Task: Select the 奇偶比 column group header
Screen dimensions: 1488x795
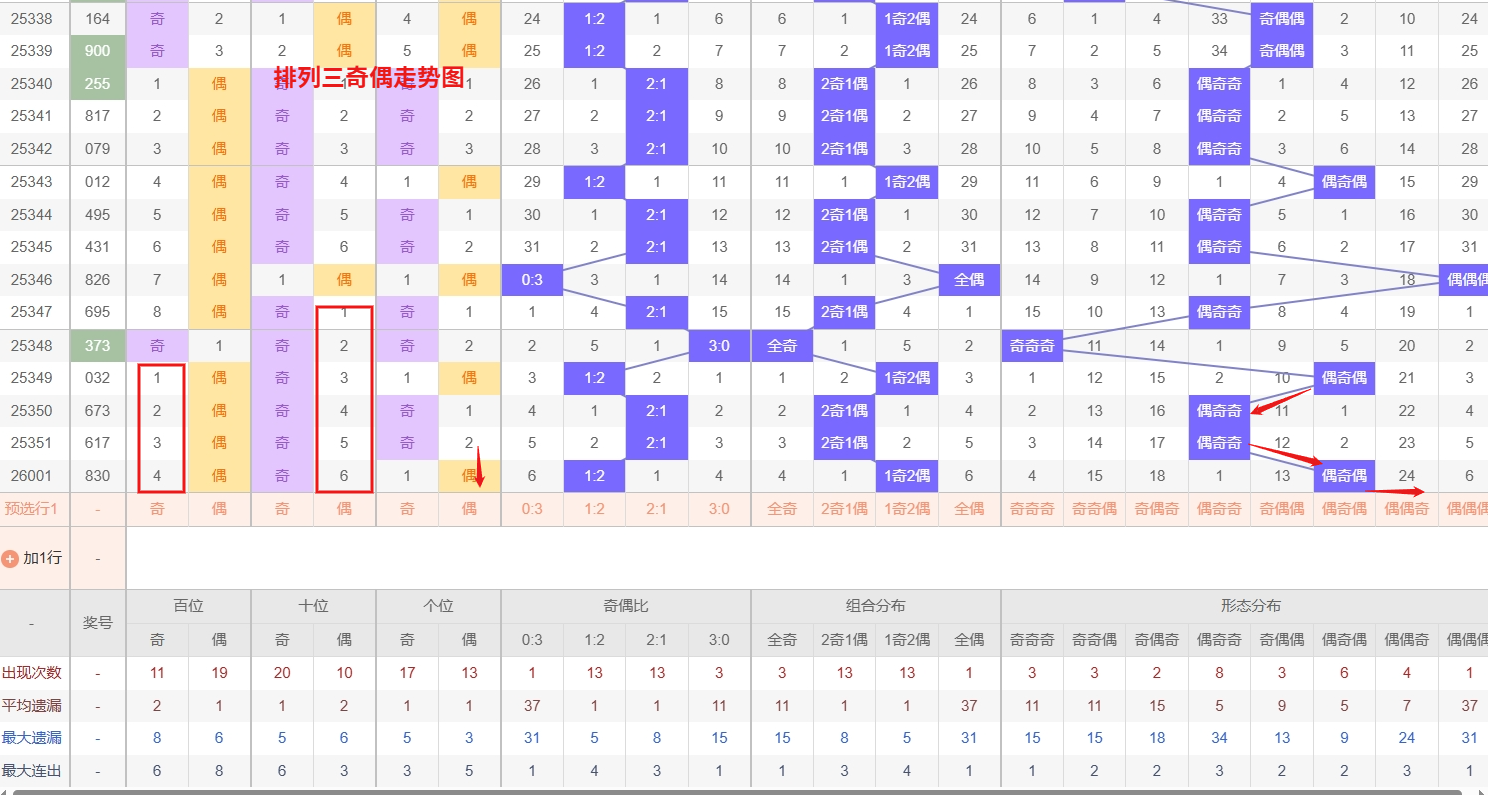Action: [625, 606]
